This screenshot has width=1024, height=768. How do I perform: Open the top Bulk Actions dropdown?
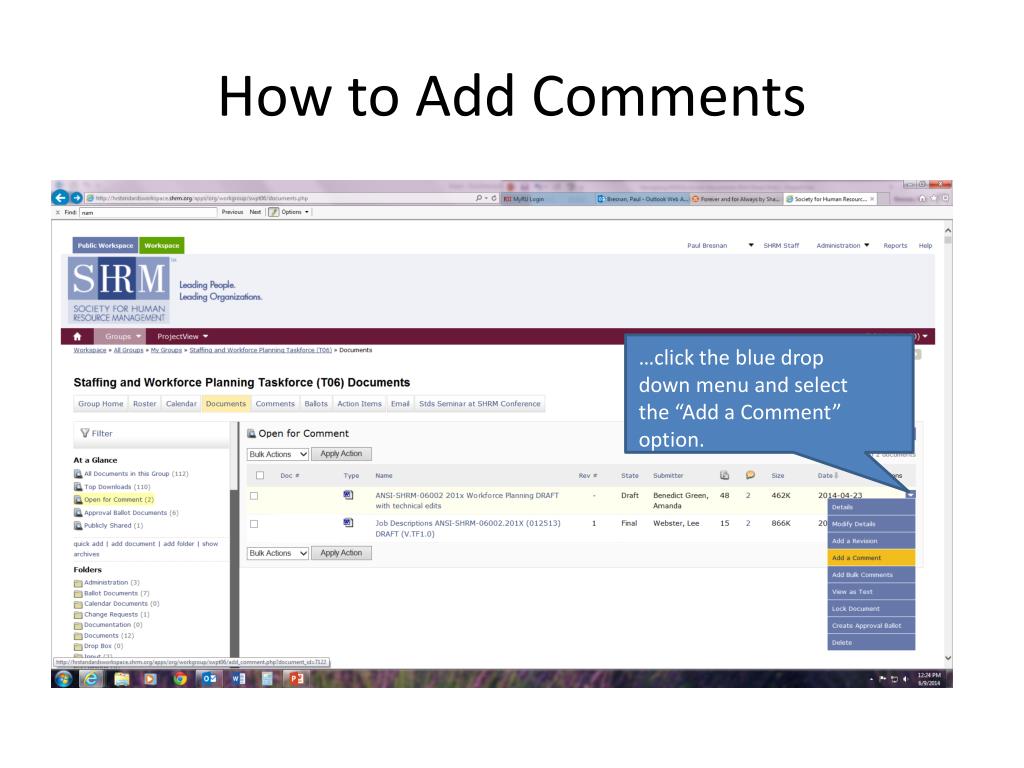[x=278, y=454]
